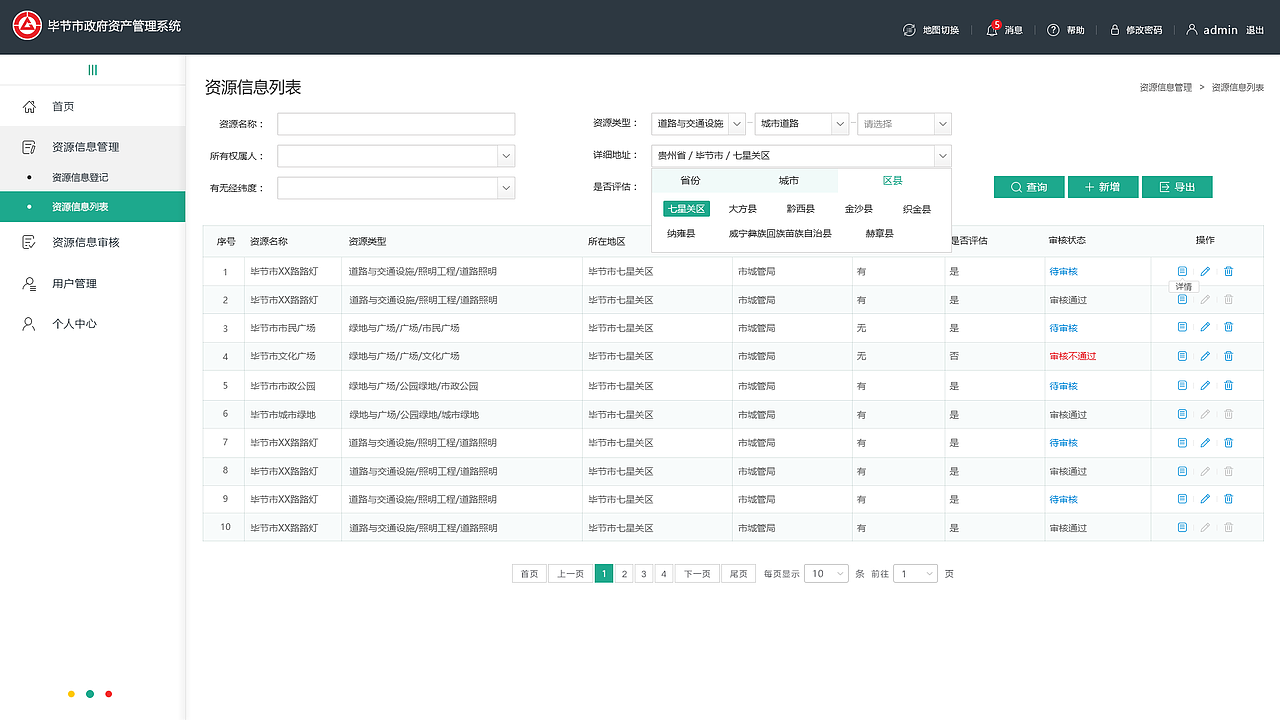Switch to the 区县 tab
The image size is (1280, 720).
(x=892, y=181)
